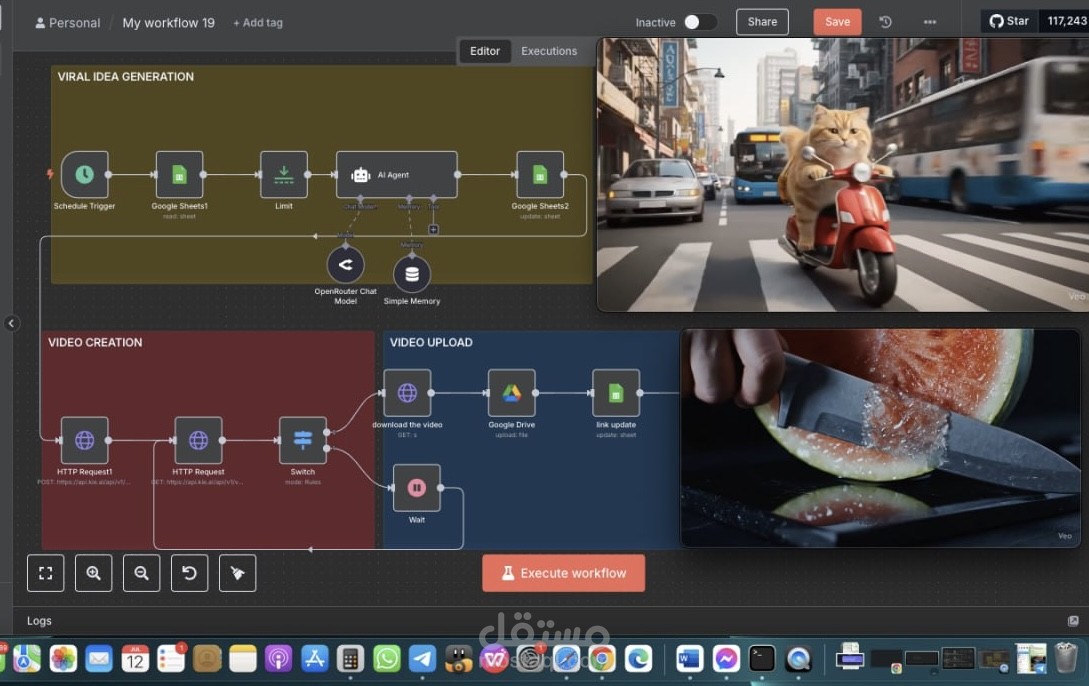Image resolution: width=1089 pixels, height=686 pixels.
Task: Click the OpenRouter Chat Model node
Action: [x=345, y=265]
